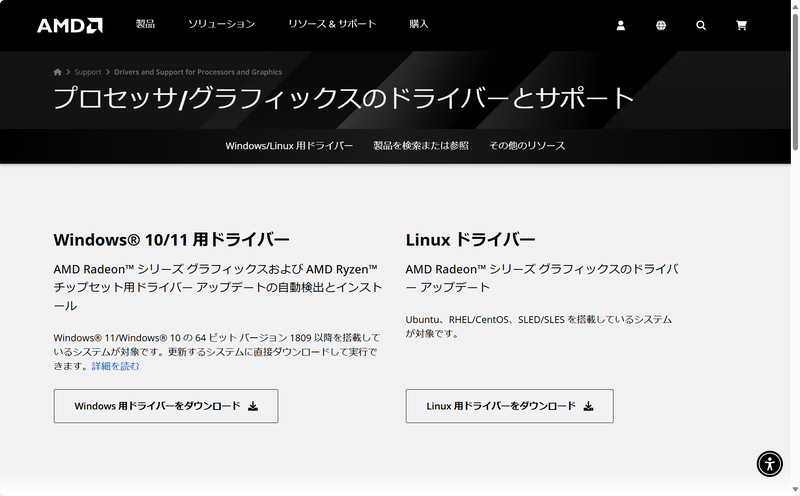
Task: Click the Support breadcrumb link
Action: [88, 72]
